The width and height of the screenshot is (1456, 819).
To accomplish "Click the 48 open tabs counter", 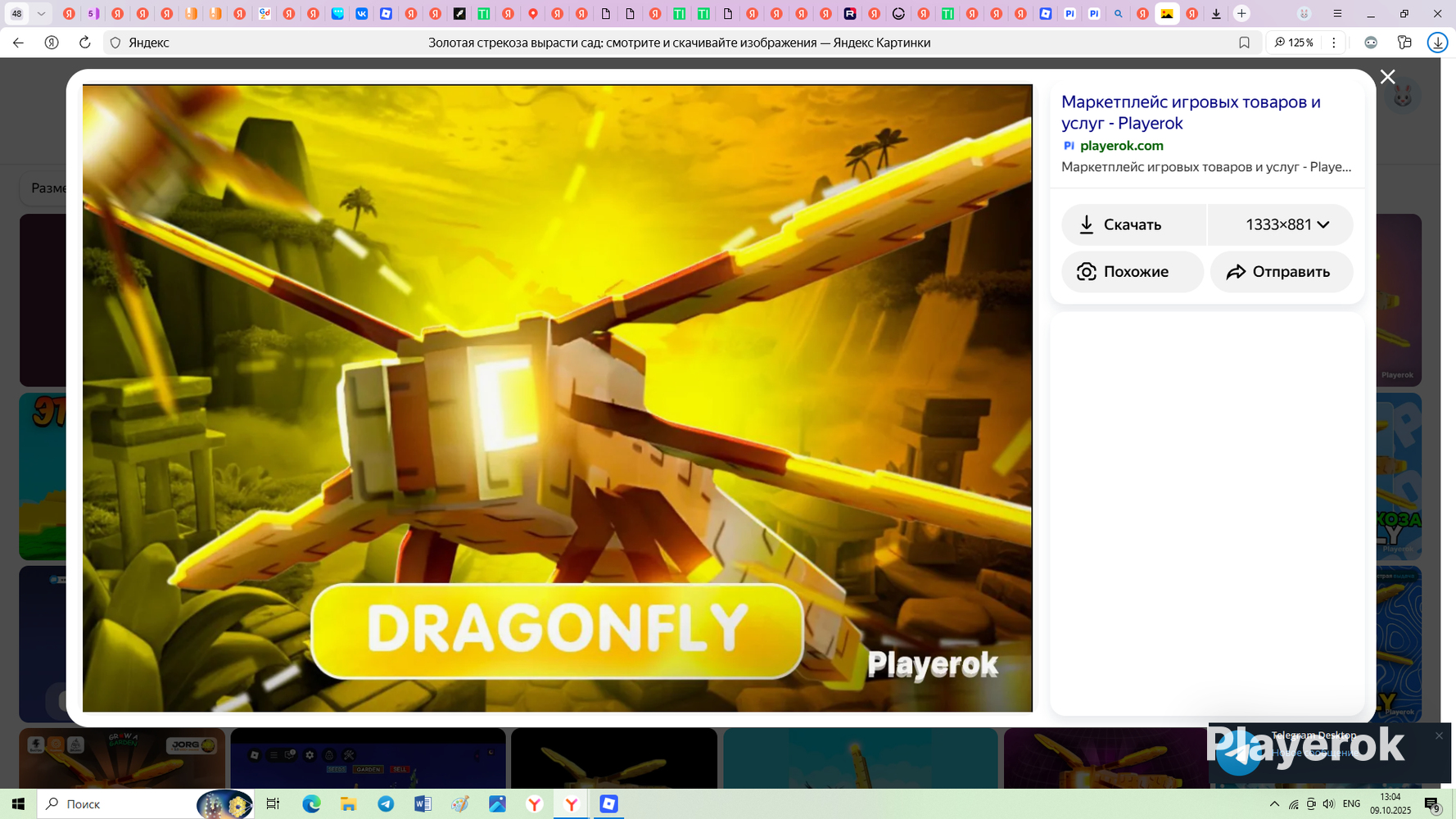I will click(16, 14).
